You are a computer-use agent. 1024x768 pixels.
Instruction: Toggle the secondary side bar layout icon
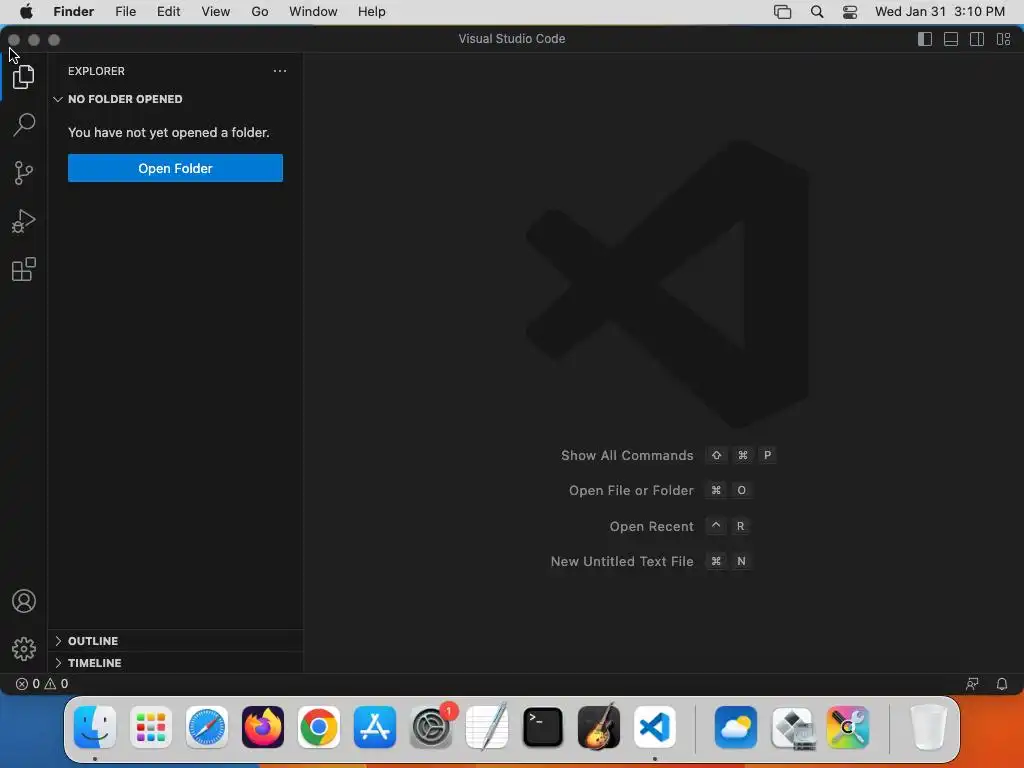[x=977, y=39]
